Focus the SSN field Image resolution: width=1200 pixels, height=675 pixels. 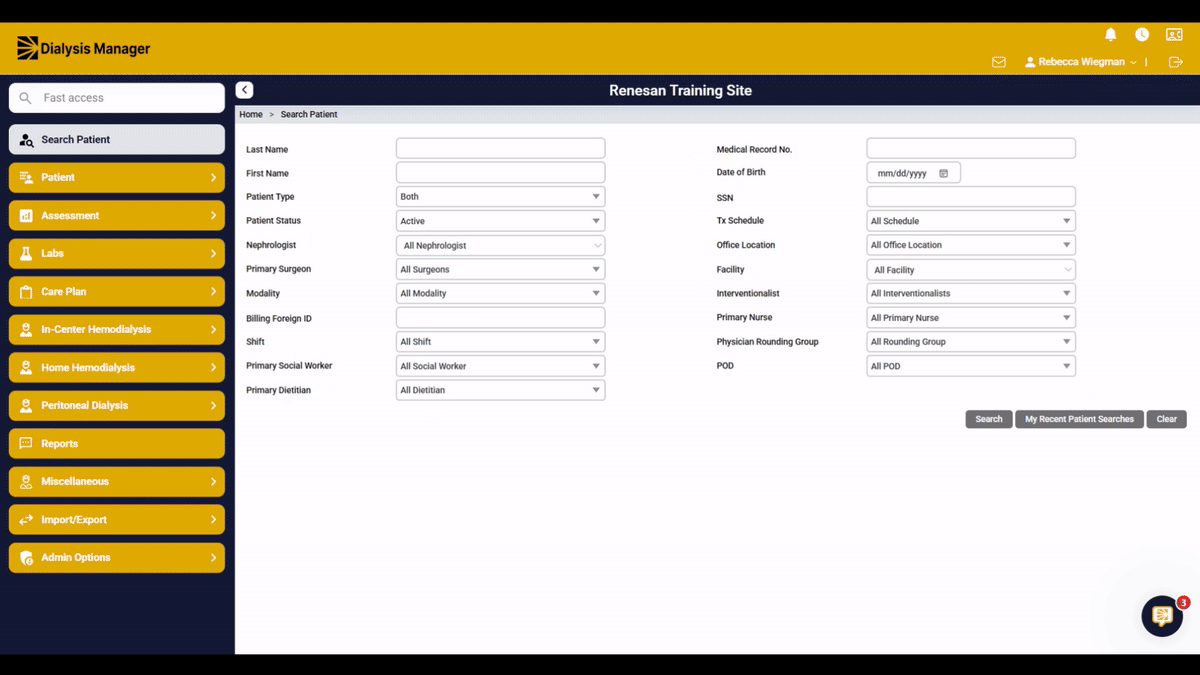point(971,197)
